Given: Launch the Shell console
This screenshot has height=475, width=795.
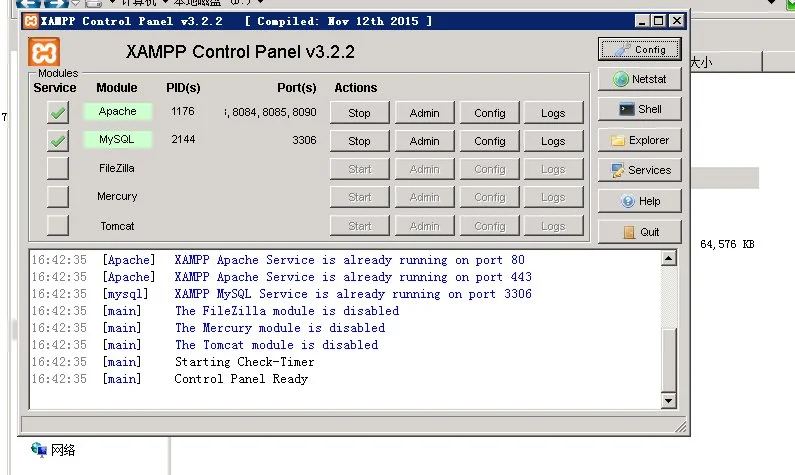Looking at the screenshot, I should [640, 110].
